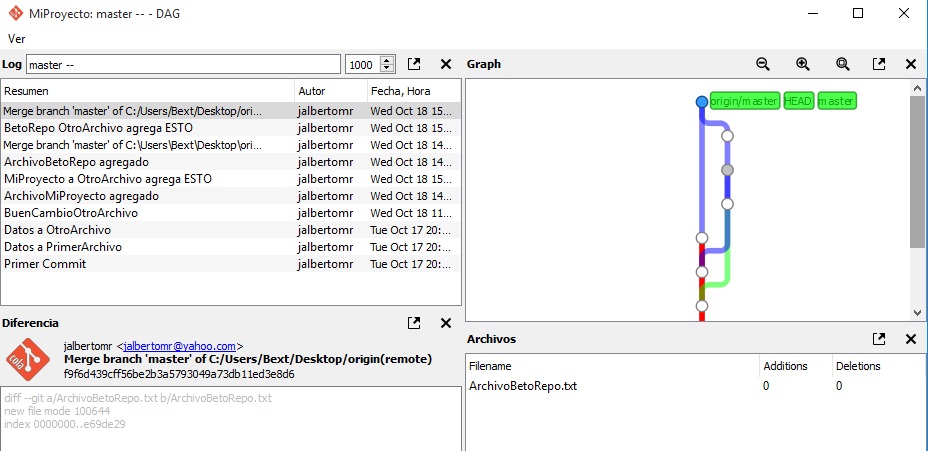Sort by the Autor column header
Image resolution: width=928 pixels, height=451 pixels.
331,91
